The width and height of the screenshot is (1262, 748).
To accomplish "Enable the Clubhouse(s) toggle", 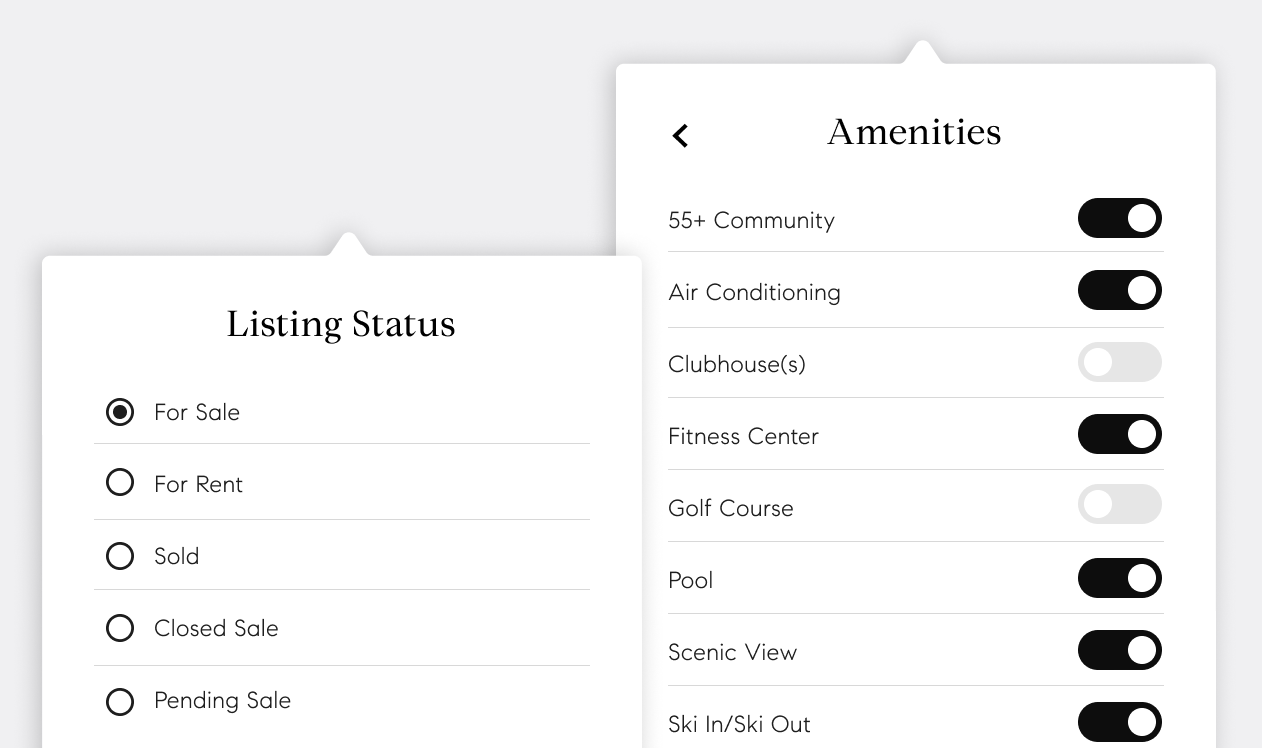I will point(1119,362).
